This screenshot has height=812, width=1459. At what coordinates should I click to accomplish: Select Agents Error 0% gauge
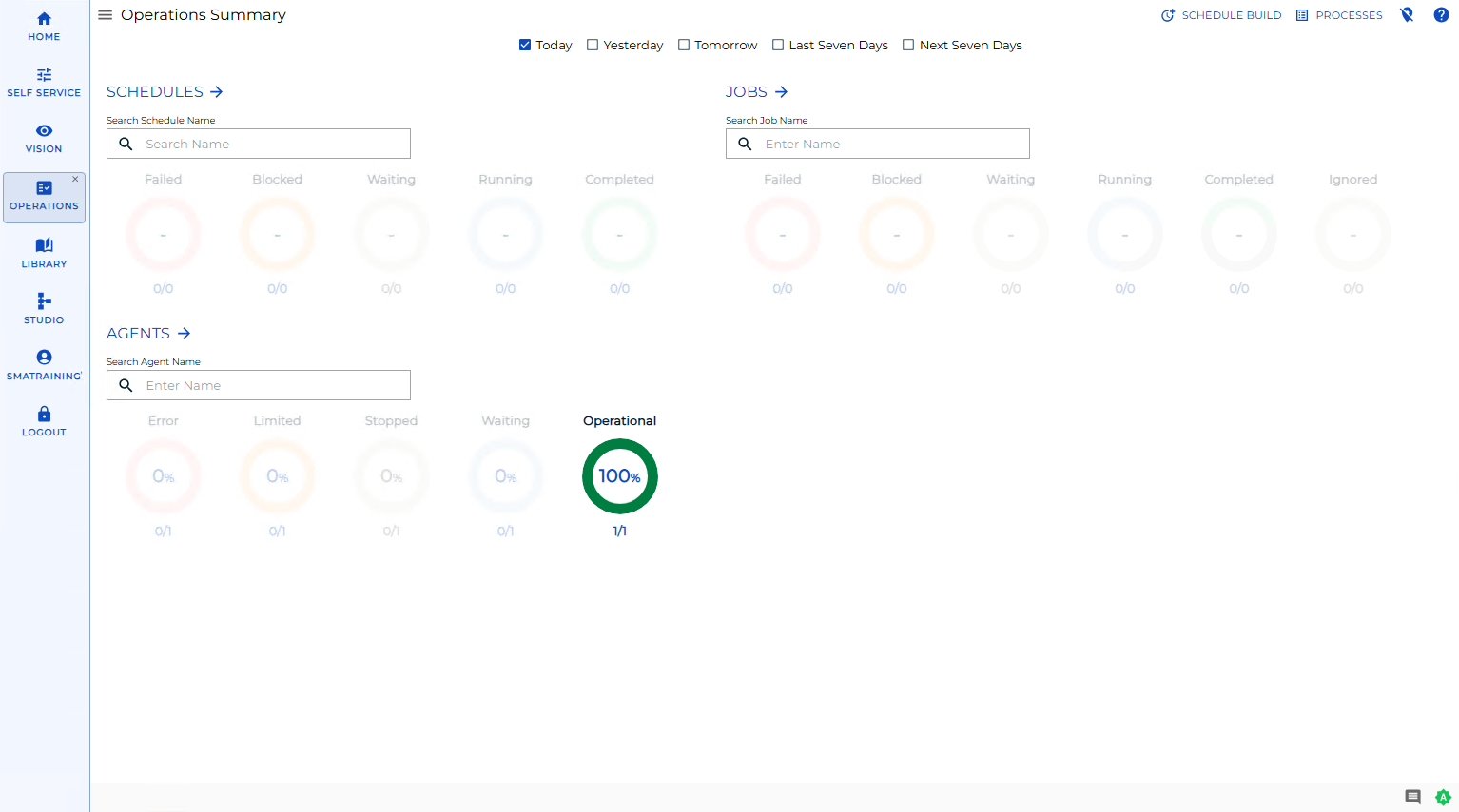point(164,476)
